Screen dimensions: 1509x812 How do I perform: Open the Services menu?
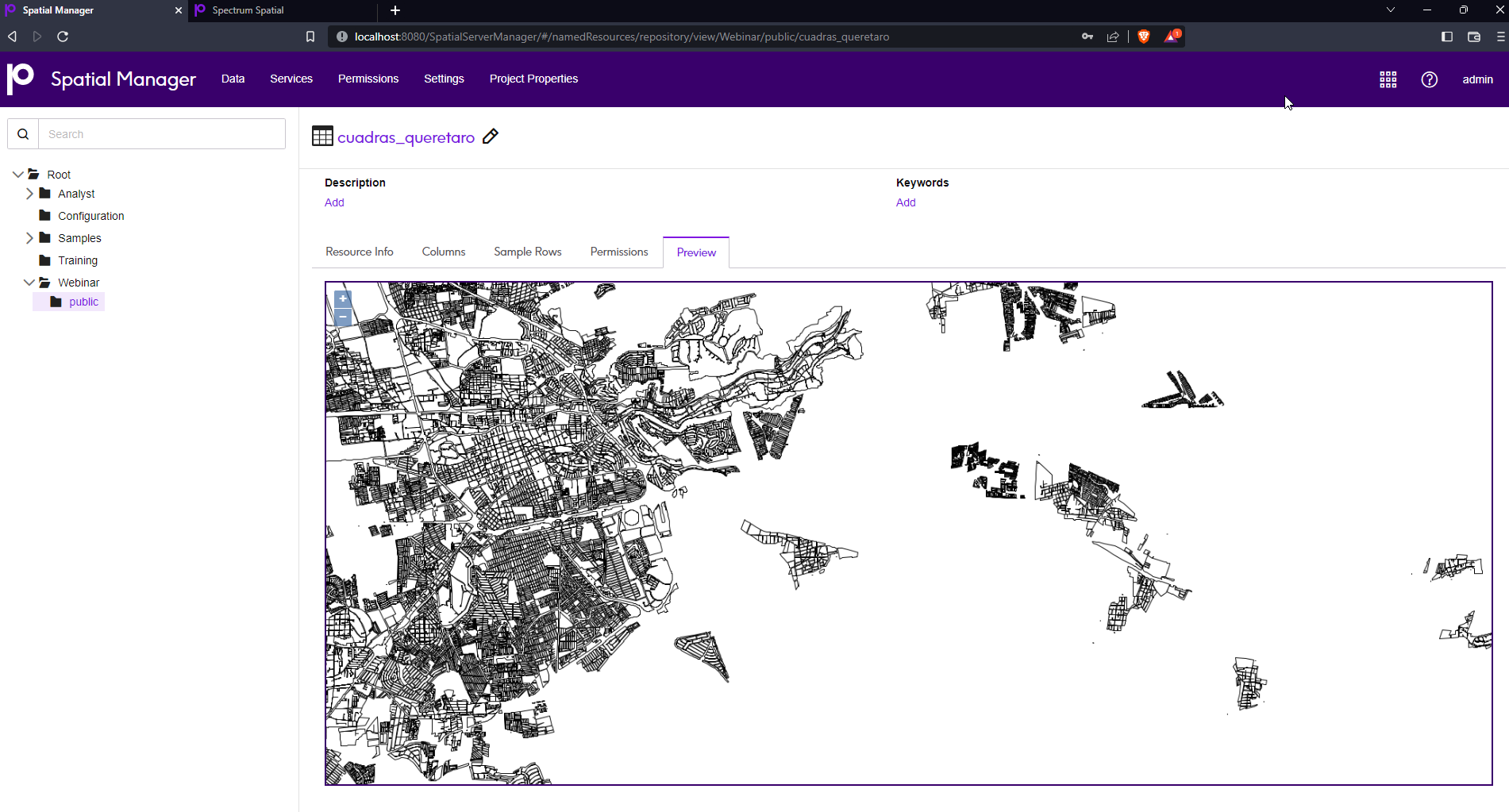click(x=291, y=79)
